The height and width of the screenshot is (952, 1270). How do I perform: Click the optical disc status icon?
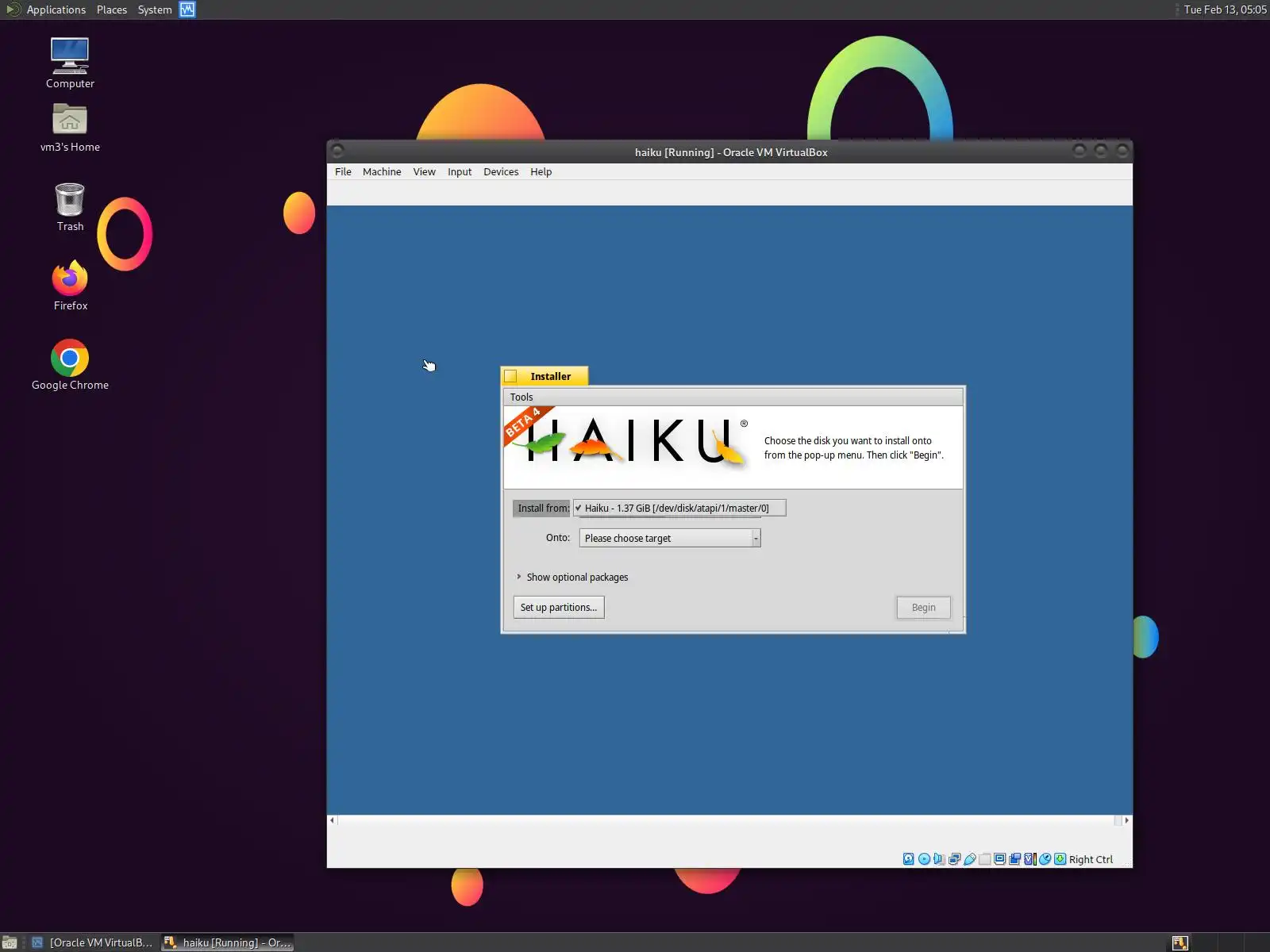tap(924, 859)
